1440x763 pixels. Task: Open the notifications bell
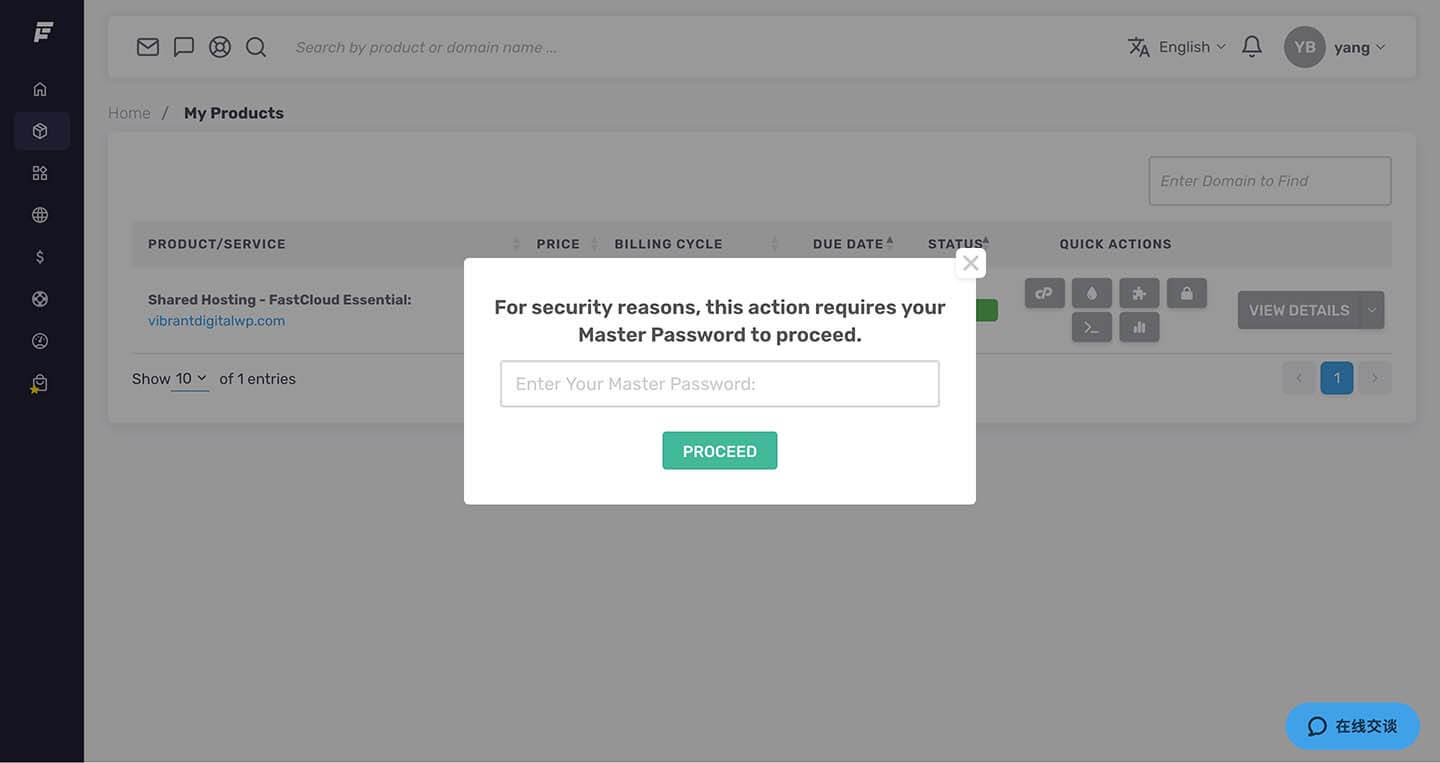(x=1252, y=47)
